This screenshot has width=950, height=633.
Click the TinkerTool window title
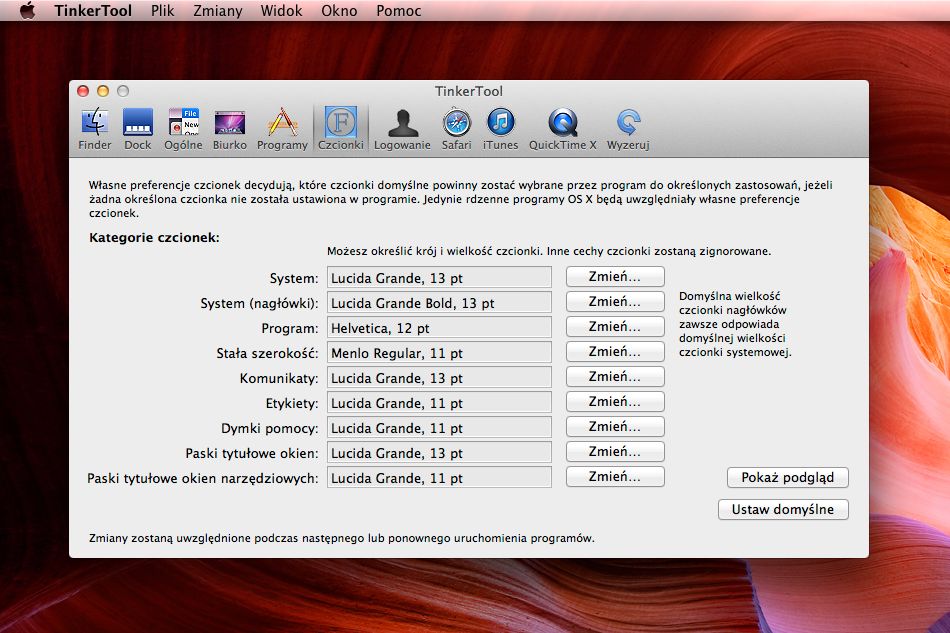point(469,91)
